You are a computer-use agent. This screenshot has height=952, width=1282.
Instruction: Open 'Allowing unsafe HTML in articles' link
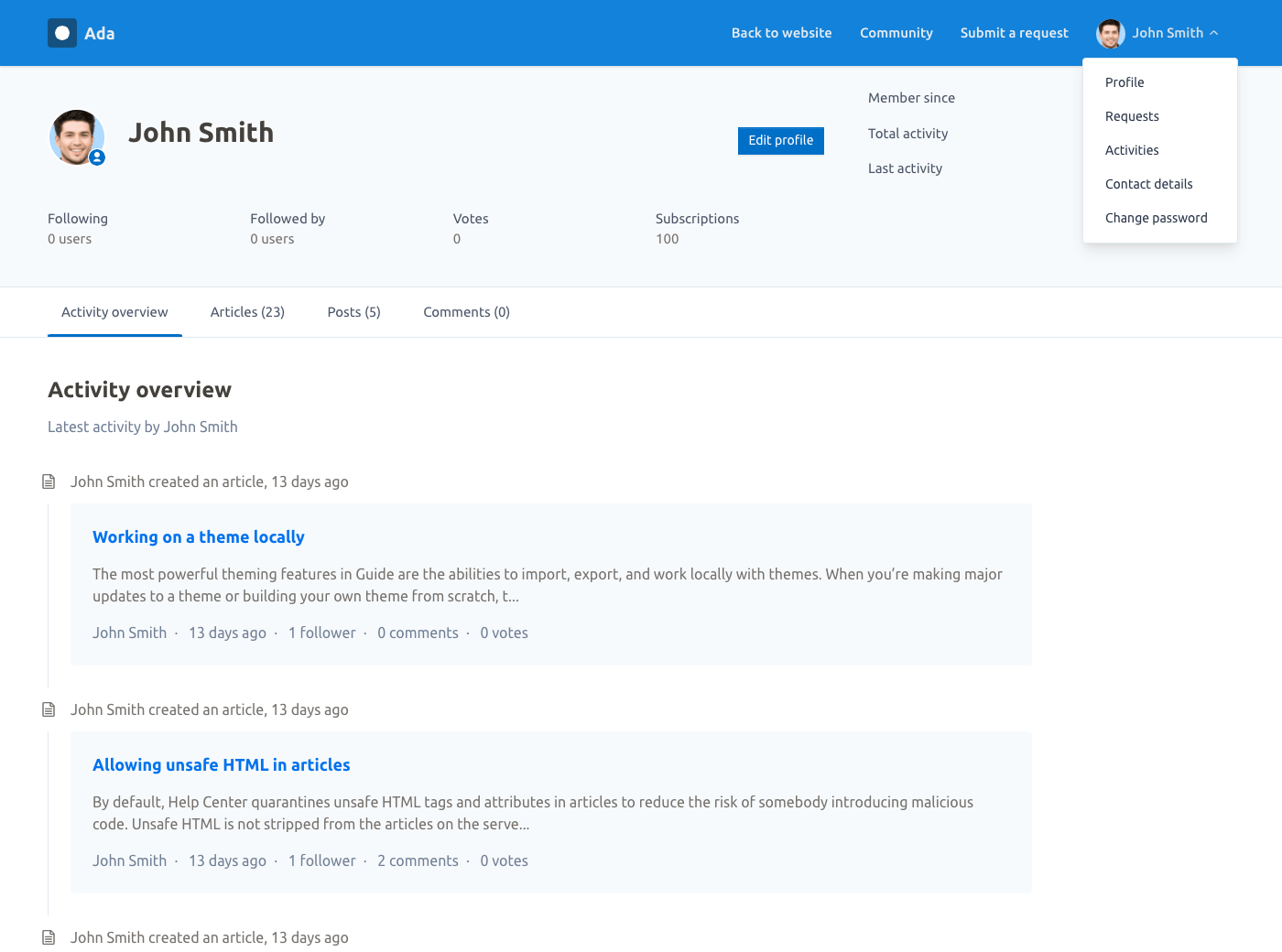pos(222,765)
